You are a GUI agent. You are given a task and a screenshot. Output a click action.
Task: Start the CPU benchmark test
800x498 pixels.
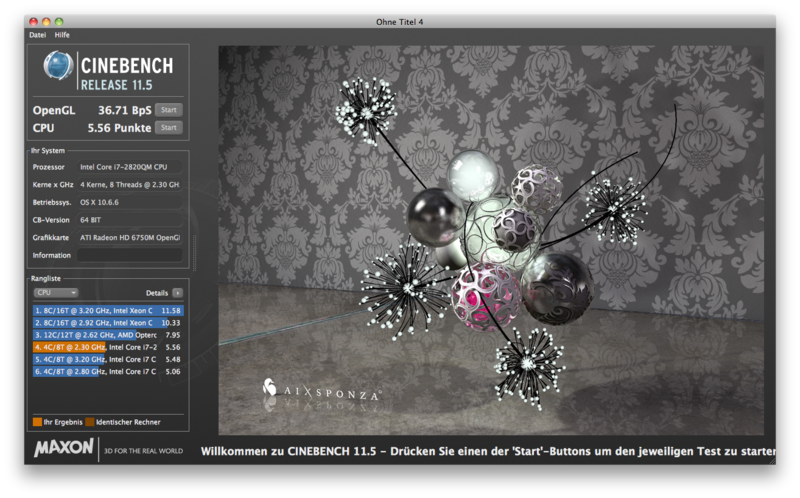click(x=168, y=128)
